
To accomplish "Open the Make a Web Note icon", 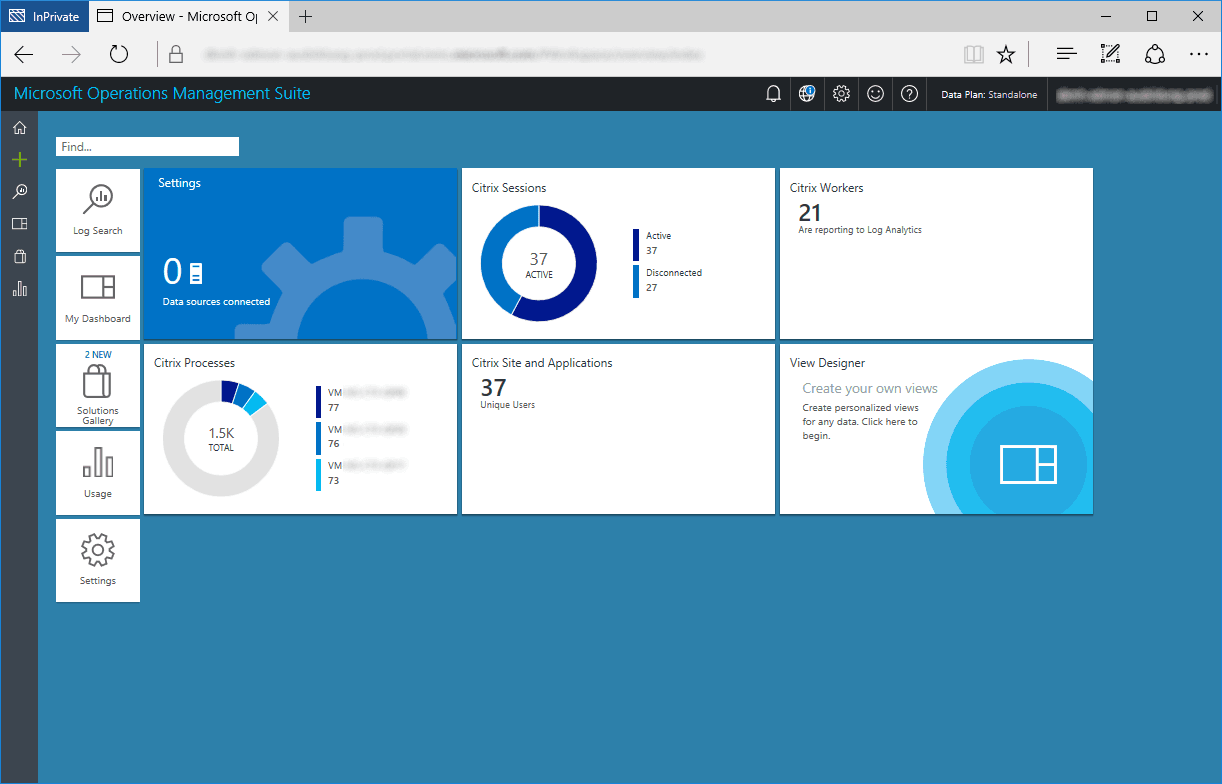I will click(x=1110, y=54).
